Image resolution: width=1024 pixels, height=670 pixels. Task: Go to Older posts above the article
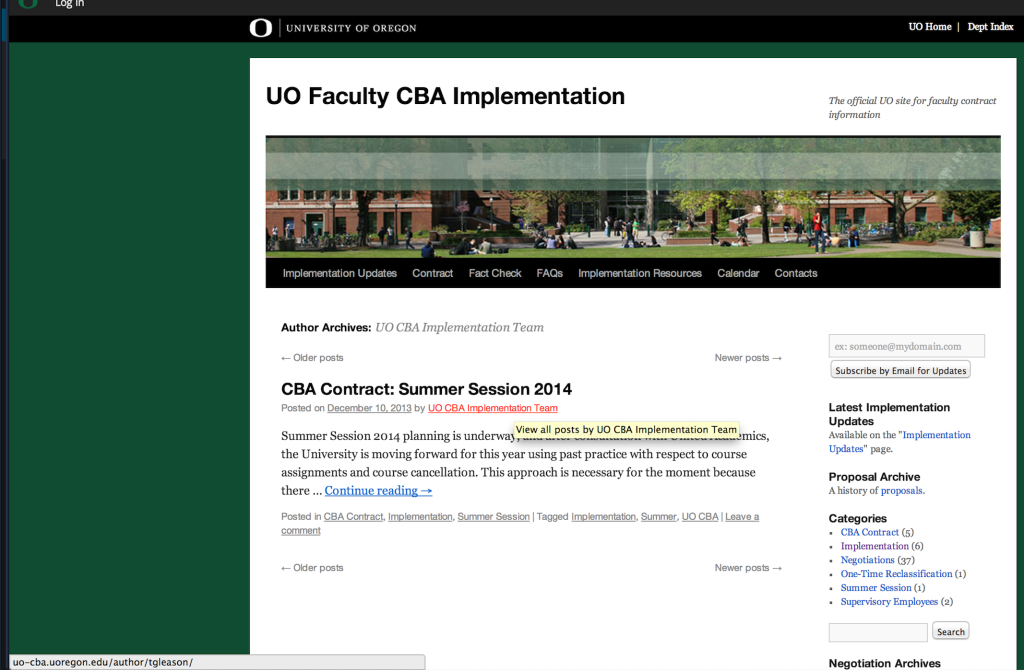312,358
